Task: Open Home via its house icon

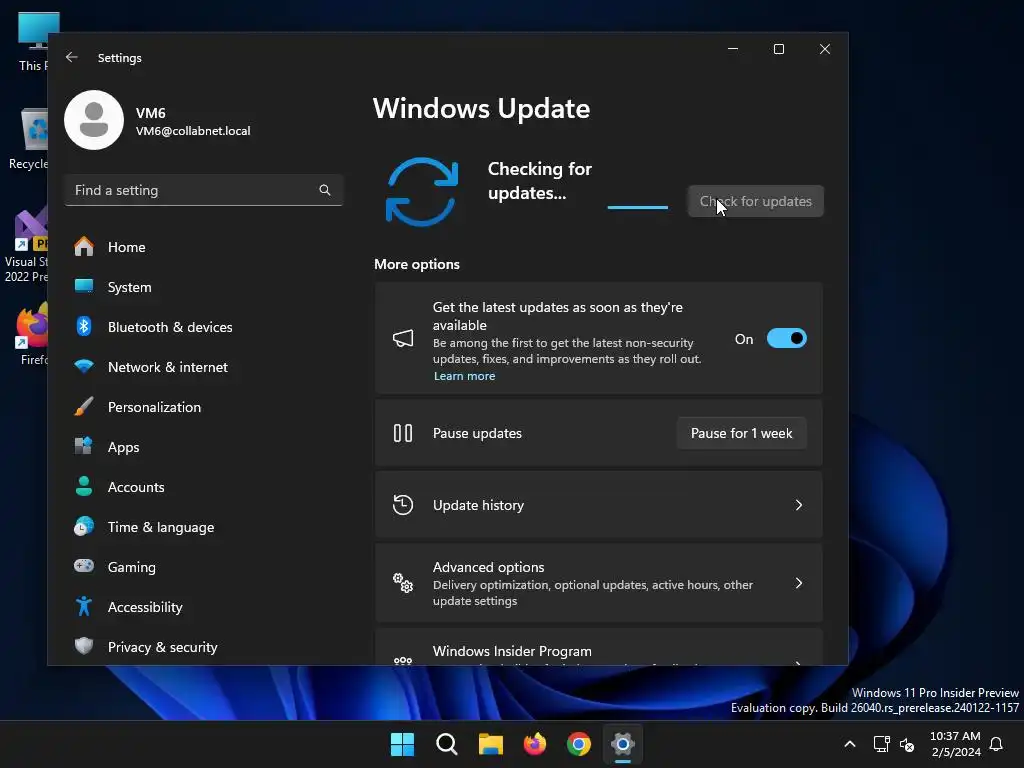Action: pos(84,247)
